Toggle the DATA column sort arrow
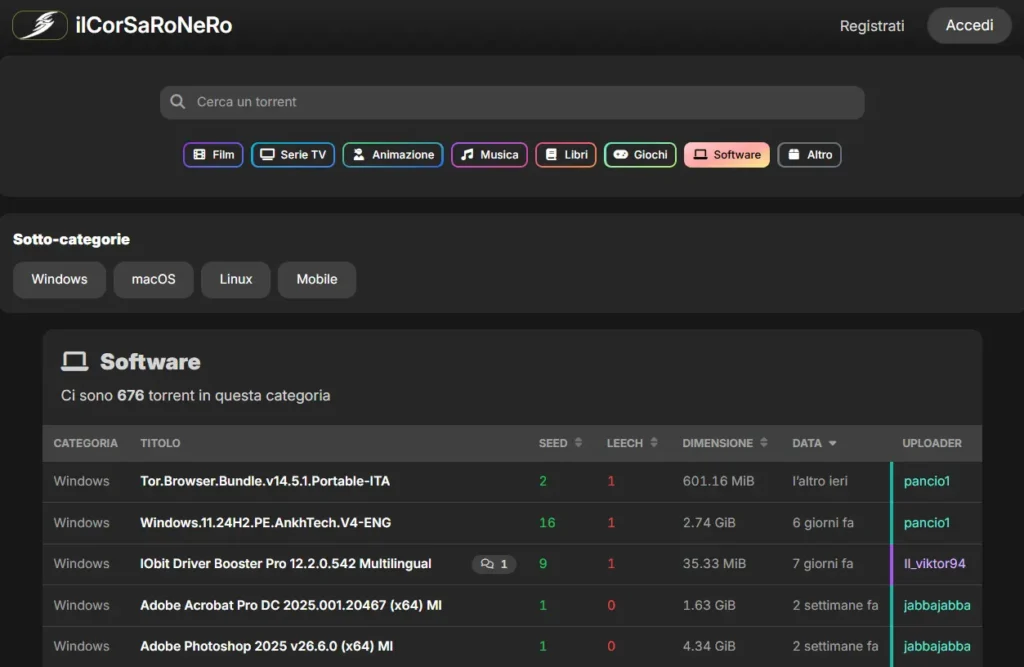 [833, 444]
